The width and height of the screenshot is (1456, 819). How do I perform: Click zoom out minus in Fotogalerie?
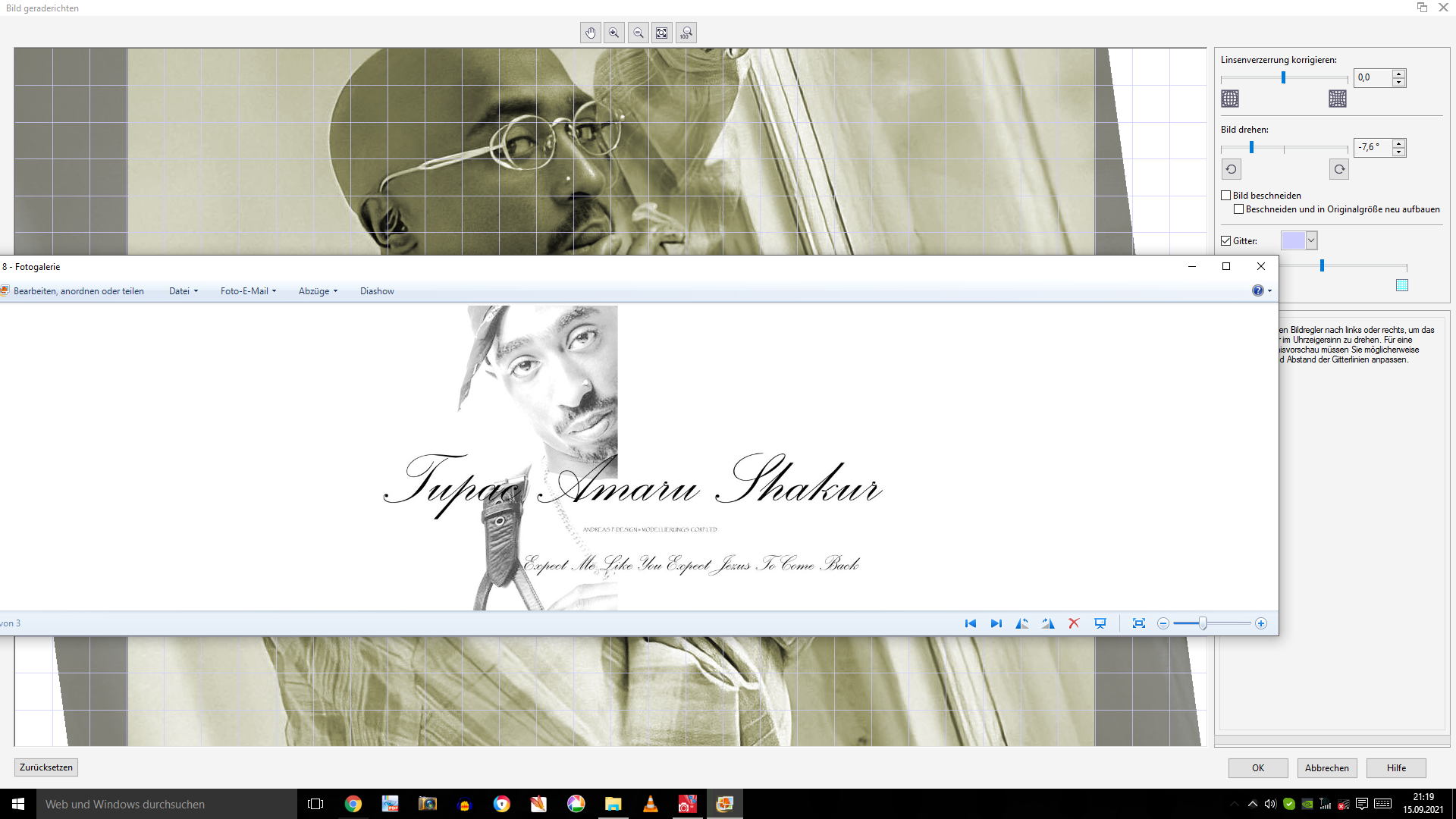[1163, 623]
